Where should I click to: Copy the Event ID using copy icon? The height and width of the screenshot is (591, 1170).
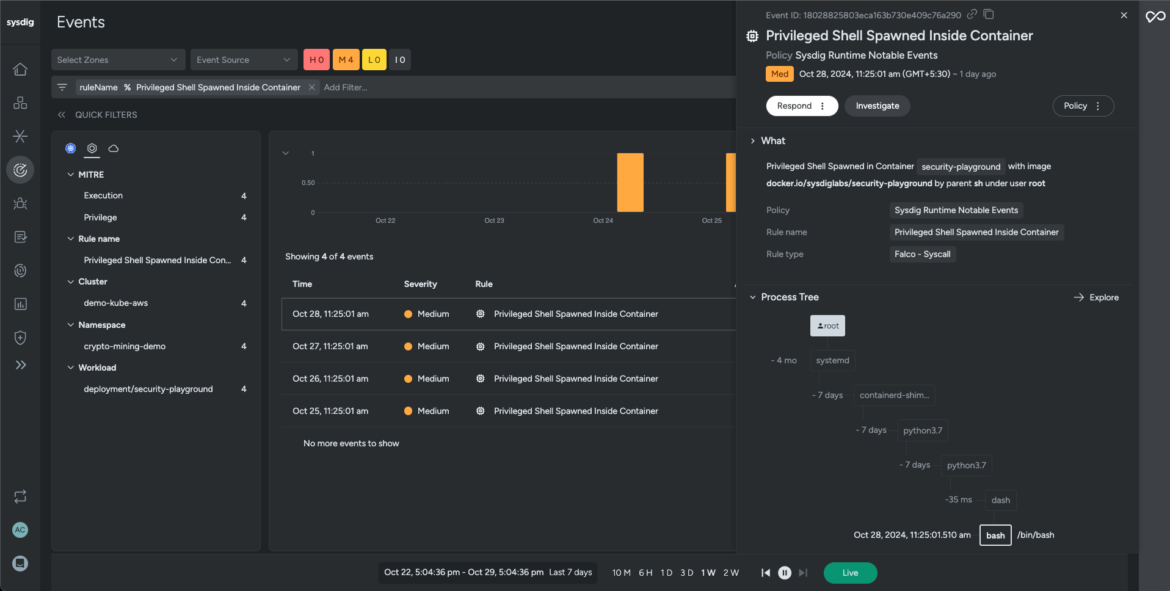(989, 14)
